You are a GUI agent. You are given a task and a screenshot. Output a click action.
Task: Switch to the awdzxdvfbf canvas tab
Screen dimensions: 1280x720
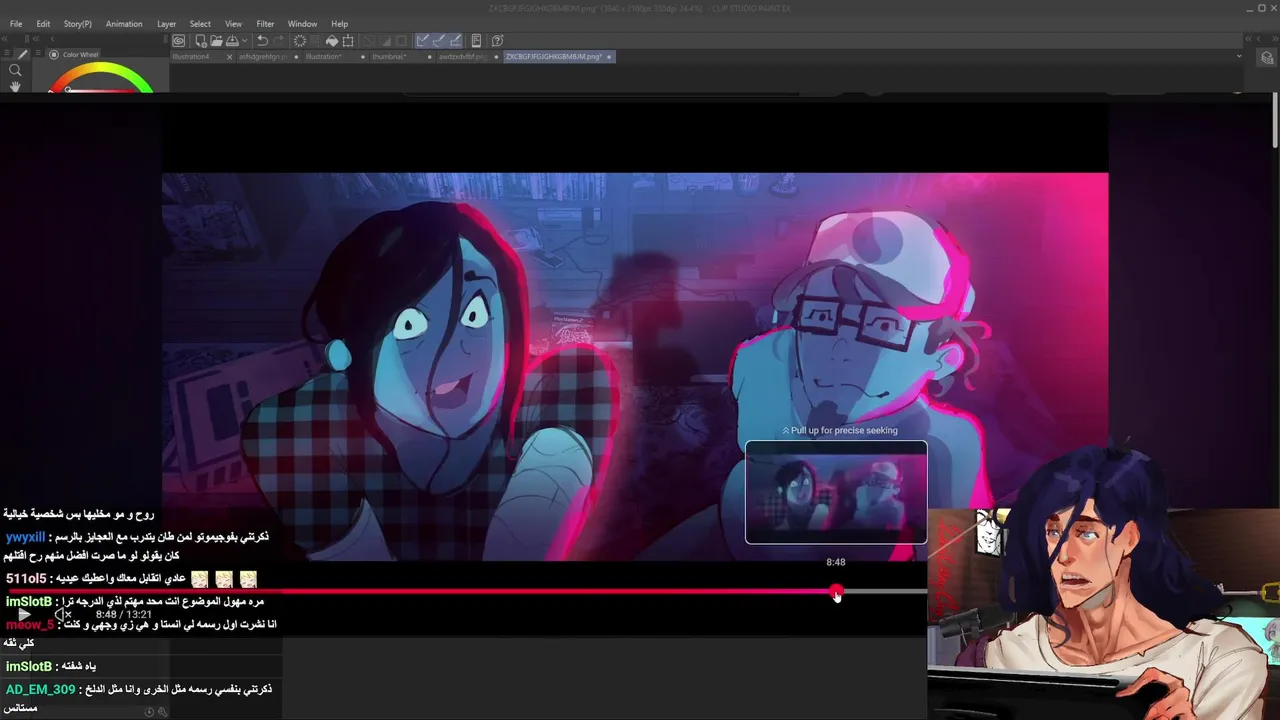pyautogui.click(x=462, y=57)
